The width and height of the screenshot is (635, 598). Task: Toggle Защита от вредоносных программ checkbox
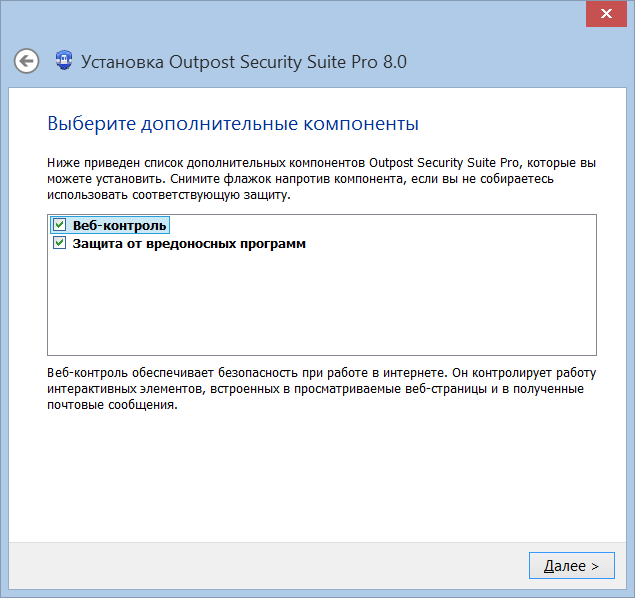point(60,243)
